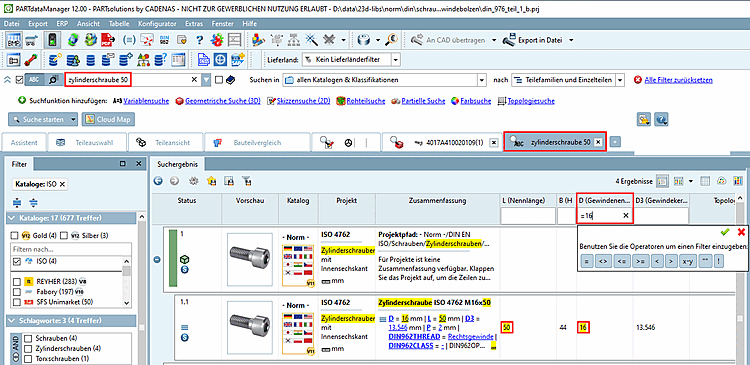Toggle the checkbox beside the book icon
The image size is (750, 365).
(219, 80)
